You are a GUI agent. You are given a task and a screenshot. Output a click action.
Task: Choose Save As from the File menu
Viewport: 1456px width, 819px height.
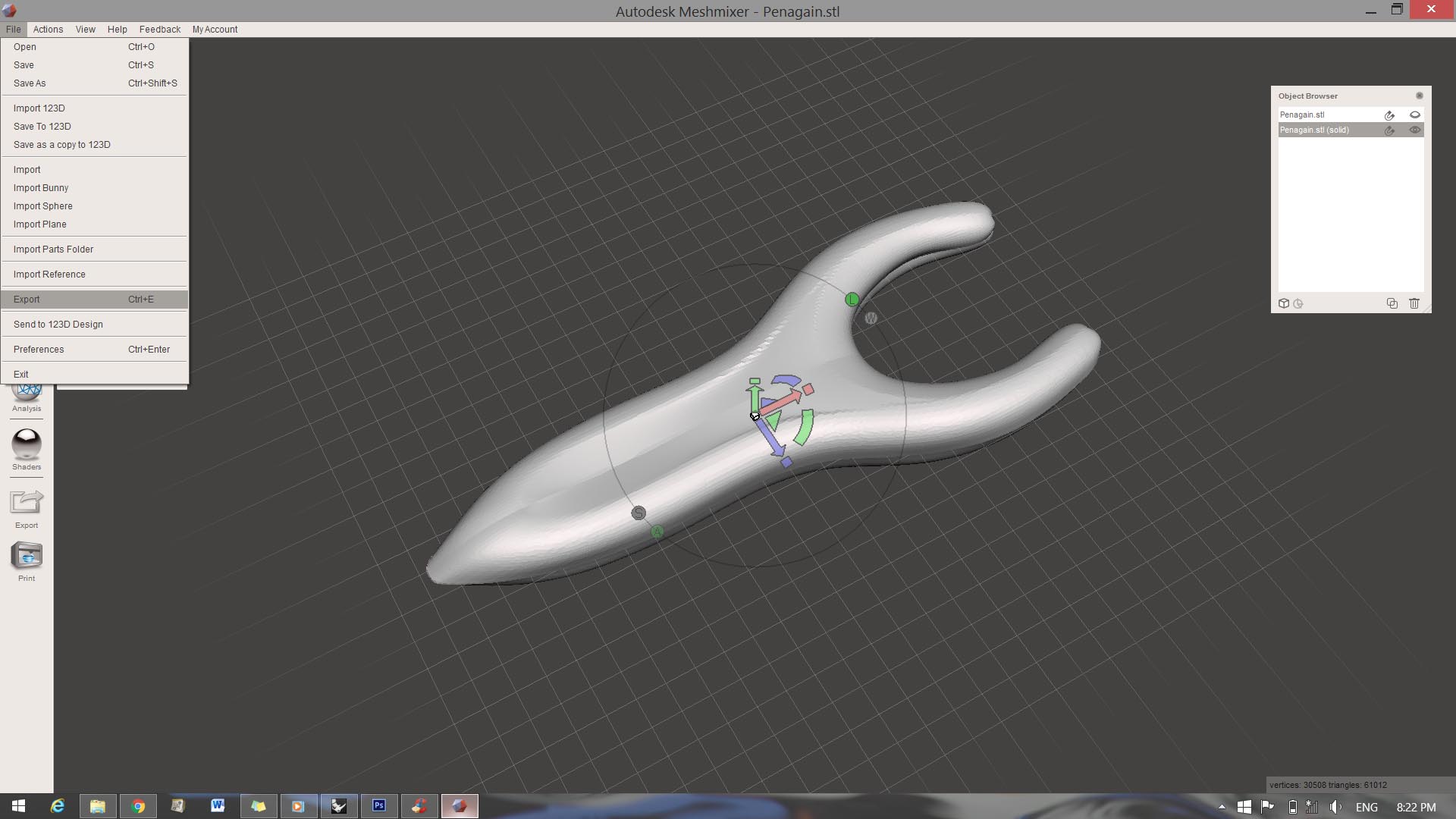94,83
